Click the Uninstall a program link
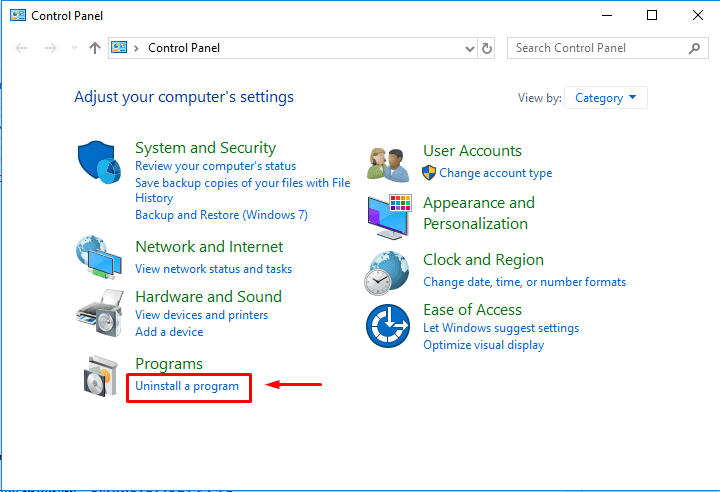 (x=187, y=386)
